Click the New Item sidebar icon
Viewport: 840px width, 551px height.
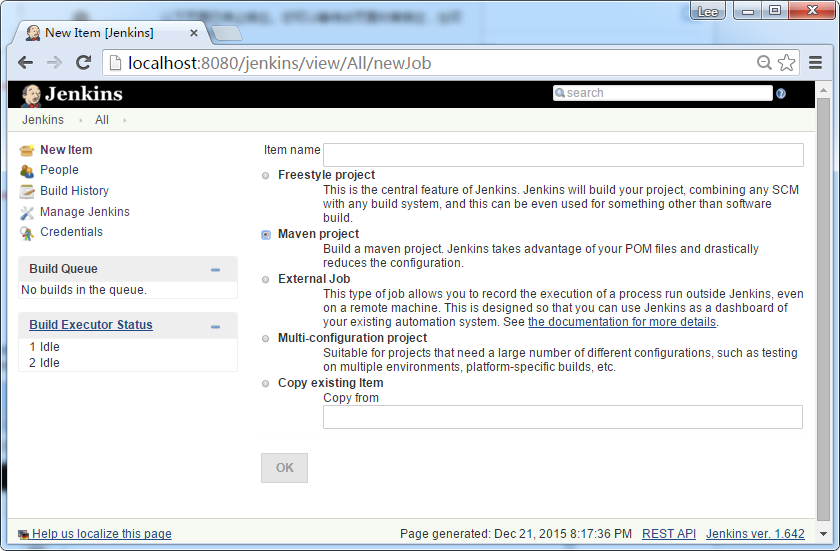tap(27, 150)
